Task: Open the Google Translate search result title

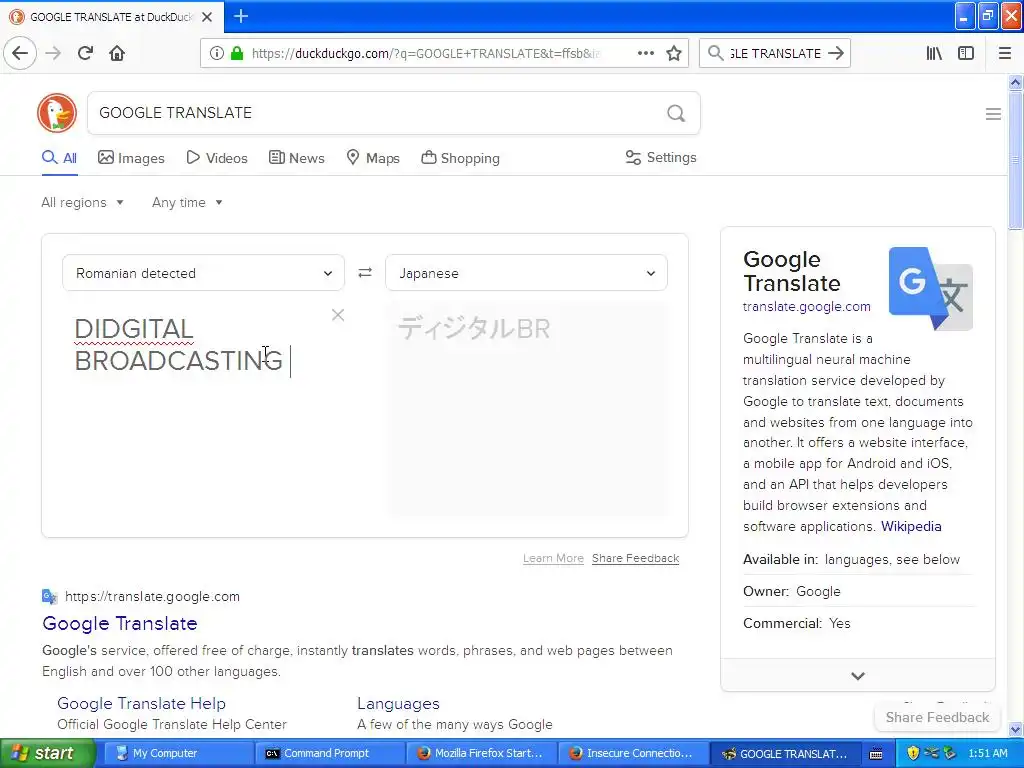Action: 120,623
